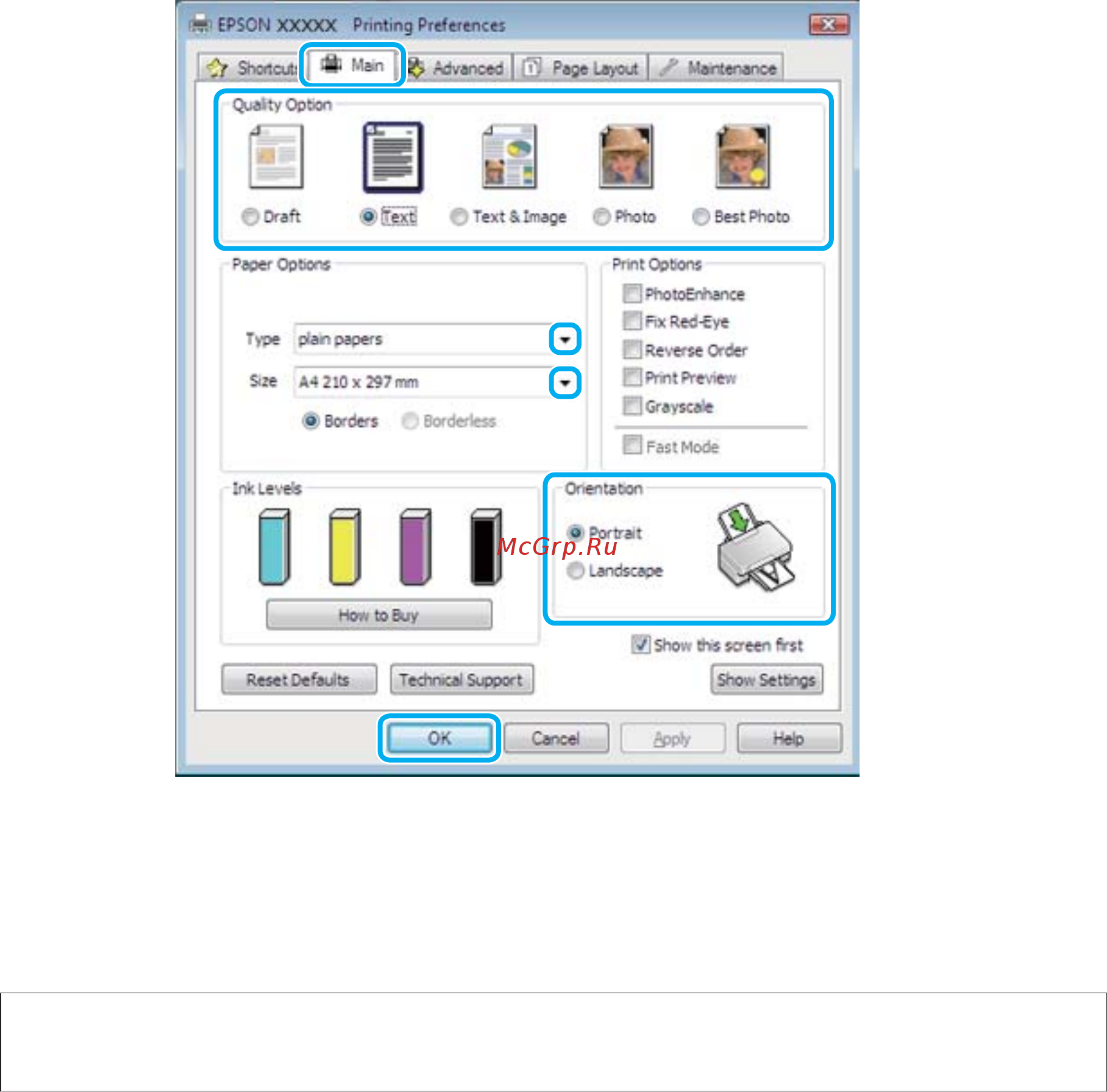
Task: Click the Best Photo quality picture icon
Action: tap(743, 157)
